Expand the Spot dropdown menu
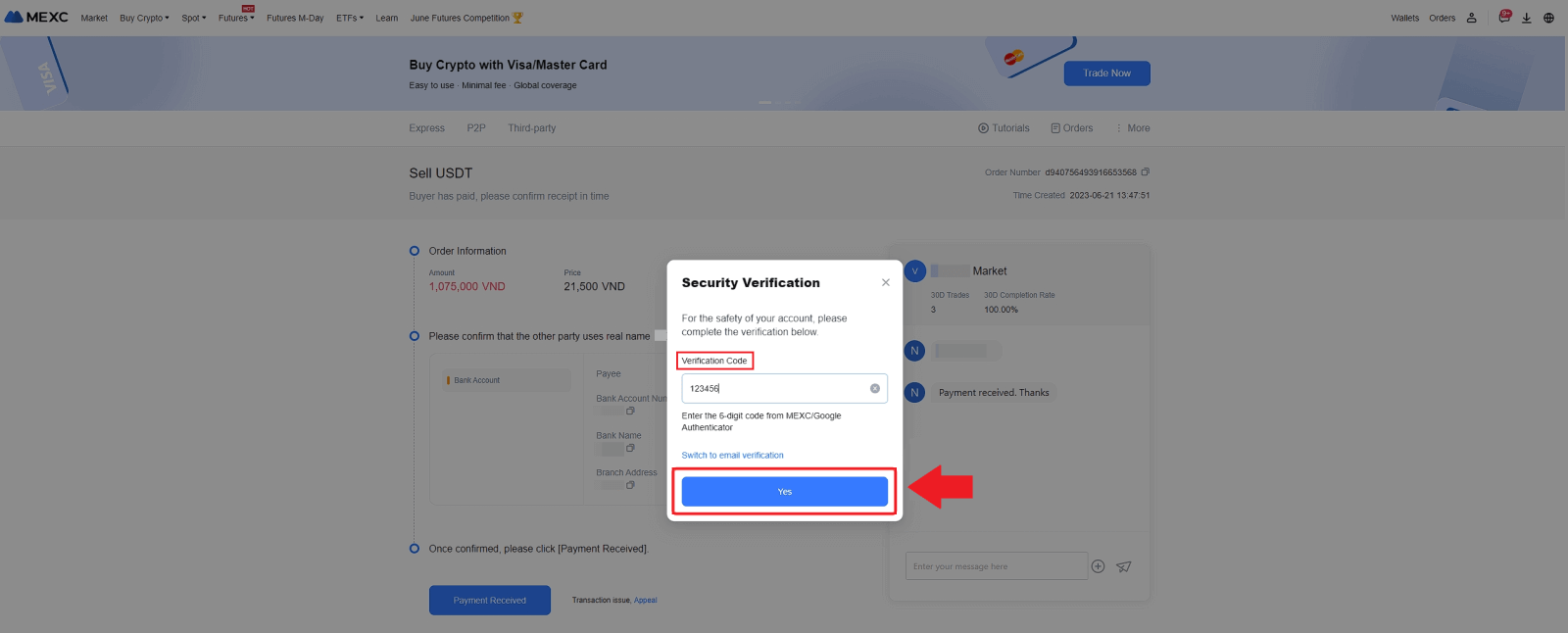Screen dimensions: 1568x633 pyautogui.click(x=193, y=18)
